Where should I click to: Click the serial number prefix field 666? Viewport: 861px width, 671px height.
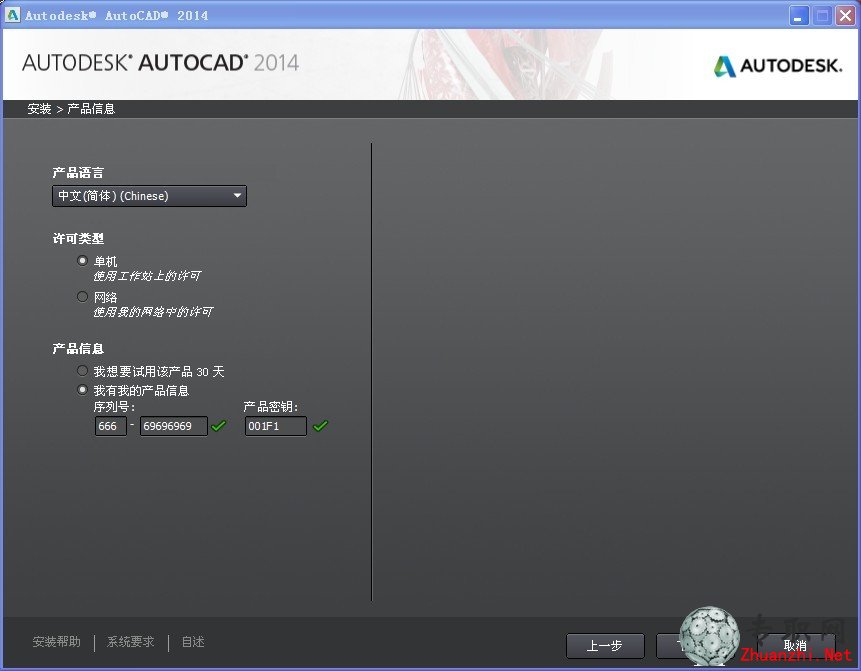[x=111, y=426]
